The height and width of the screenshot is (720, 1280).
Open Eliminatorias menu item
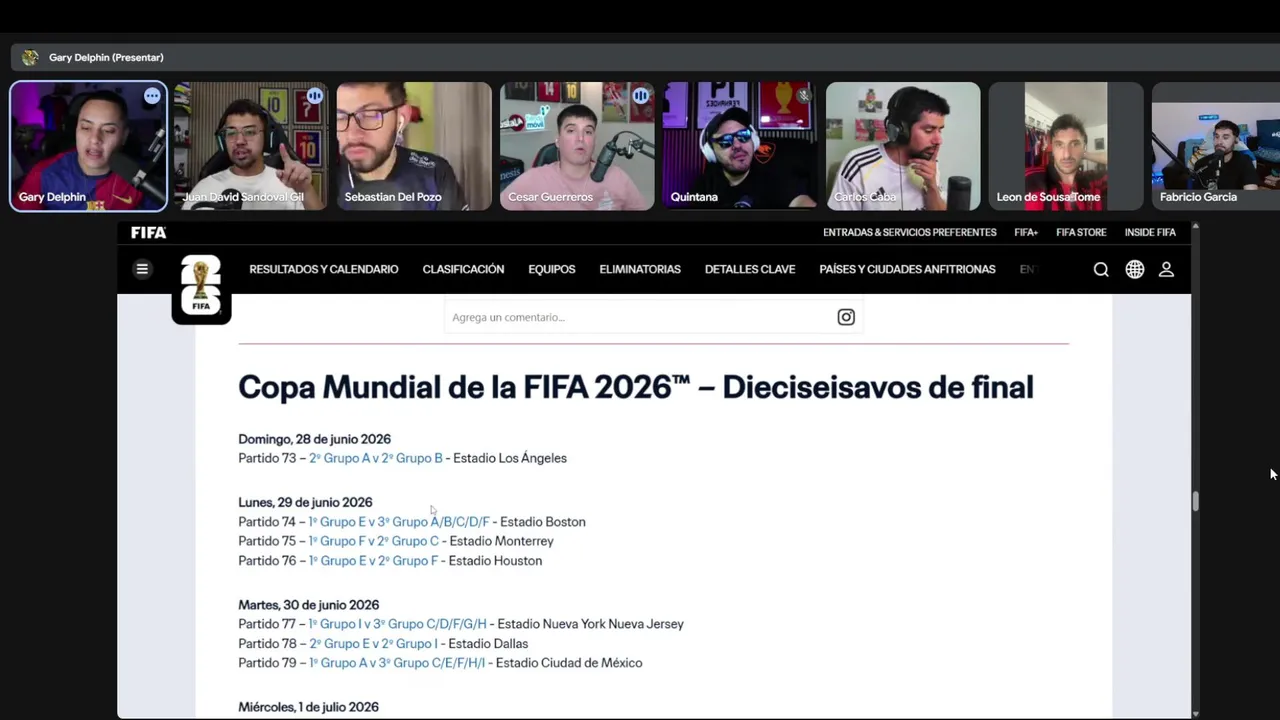tap(640, 269)
